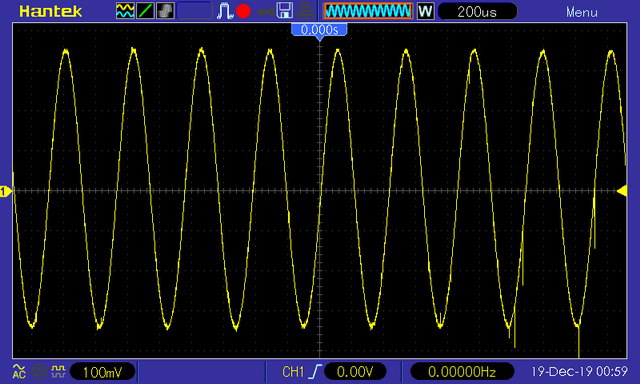
Task: Click the 19-Dec-19 00:59 date and time
Action: pos(579,371)
